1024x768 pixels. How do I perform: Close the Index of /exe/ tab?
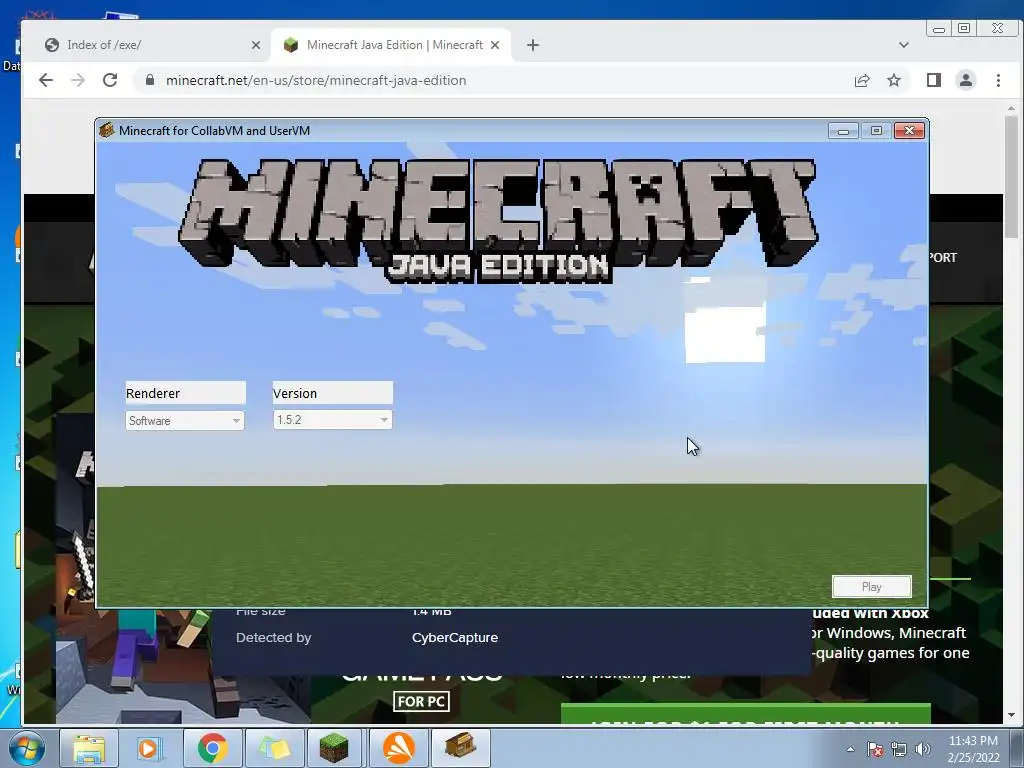[x=255, y=45]
